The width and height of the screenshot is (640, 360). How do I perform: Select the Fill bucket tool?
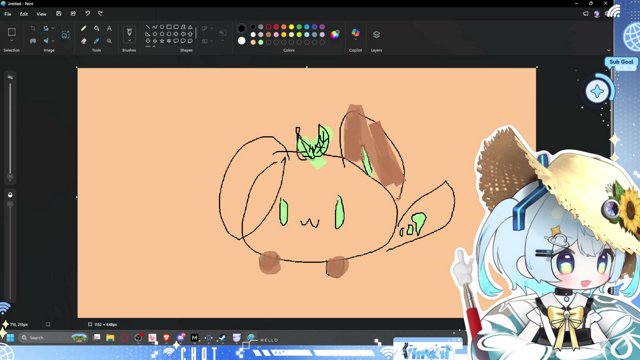(97, 28)
